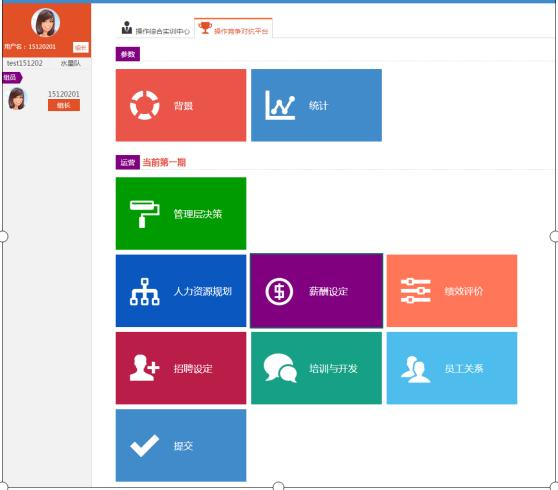Click the purple group members tag
Viewport: 558px width, 490px height.
pyautogui.click(x=12, y=77)
